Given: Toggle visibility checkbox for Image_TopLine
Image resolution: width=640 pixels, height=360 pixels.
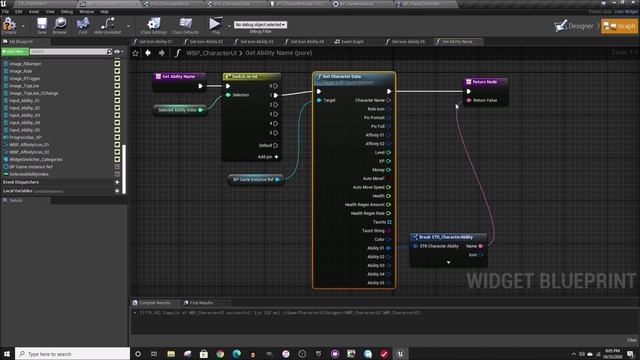Looking at the screenshot, I should point(117,86).
